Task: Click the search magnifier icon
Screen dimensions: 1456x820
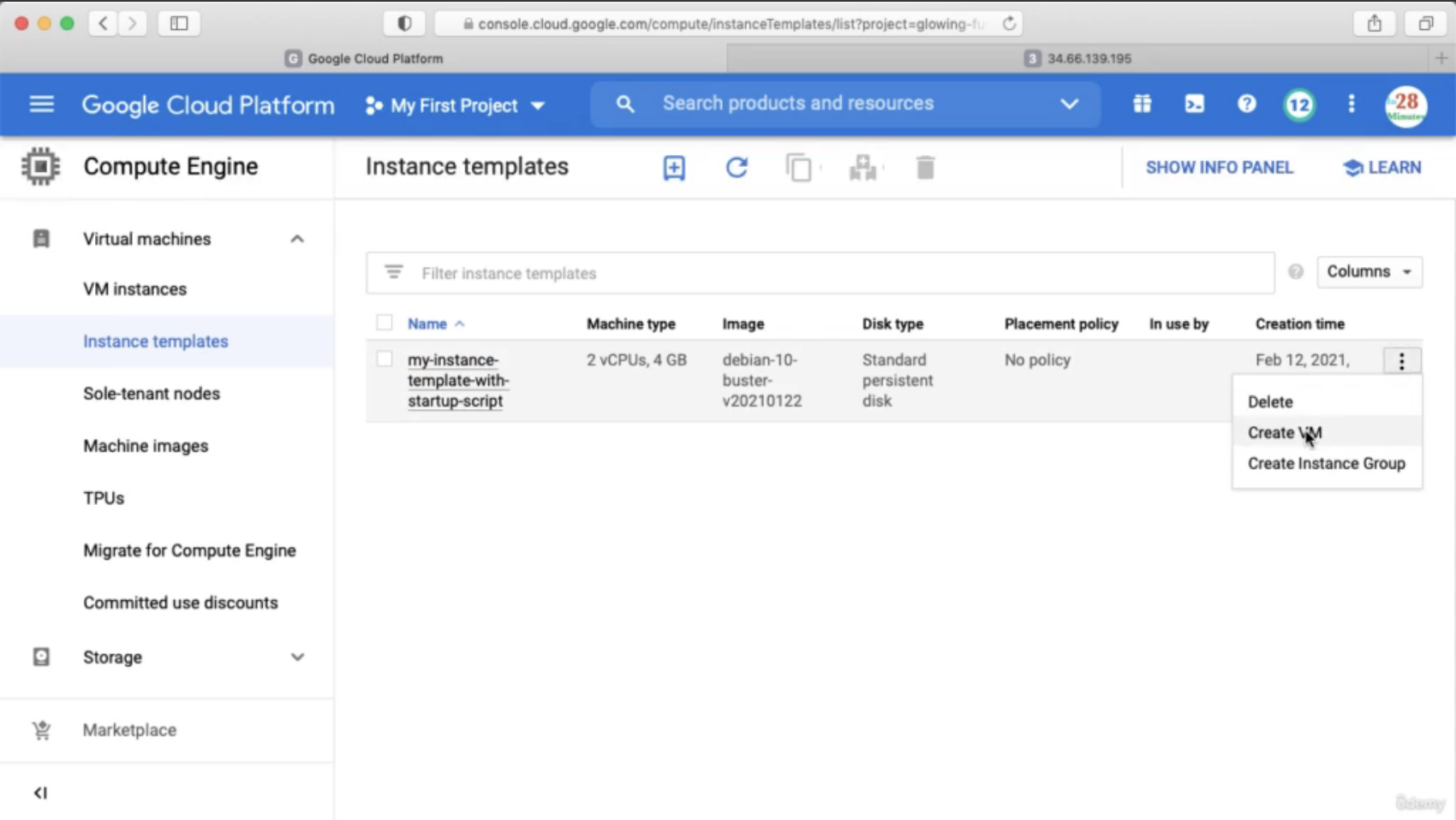Action: pos(625,104)
